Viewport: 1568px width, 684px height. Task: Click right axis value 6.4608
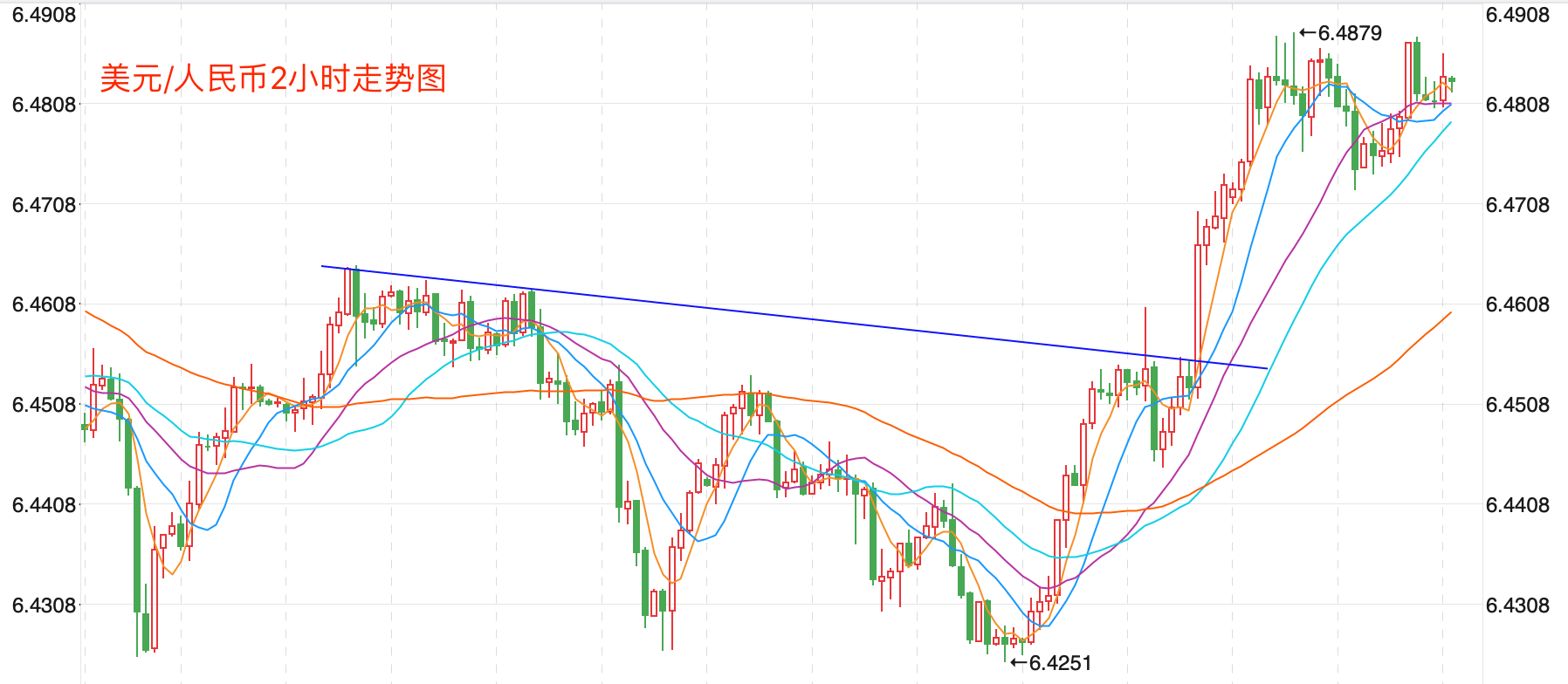(x=1517, y=304)
